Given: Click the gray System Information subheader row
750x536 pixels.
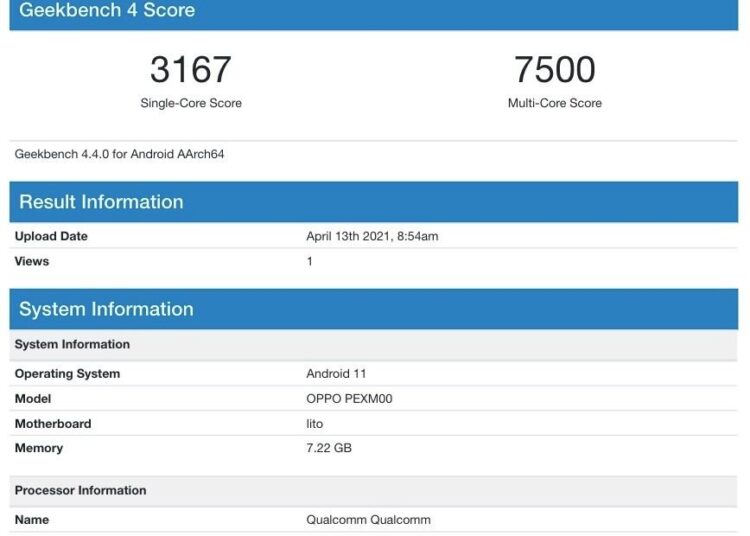Looking at the screenshot, I should click(373, 345).
